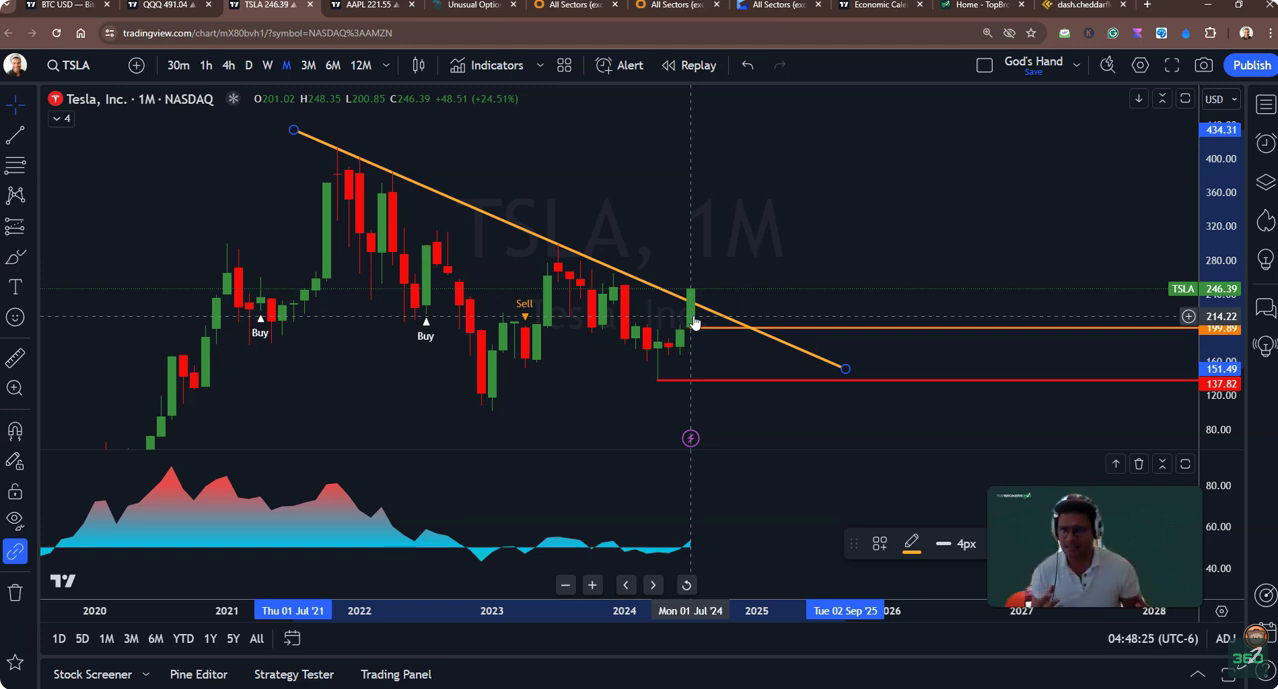This screenshot has height=689, width=1278.
Task: Click the Publish button
Action: tap(1251, 65)
